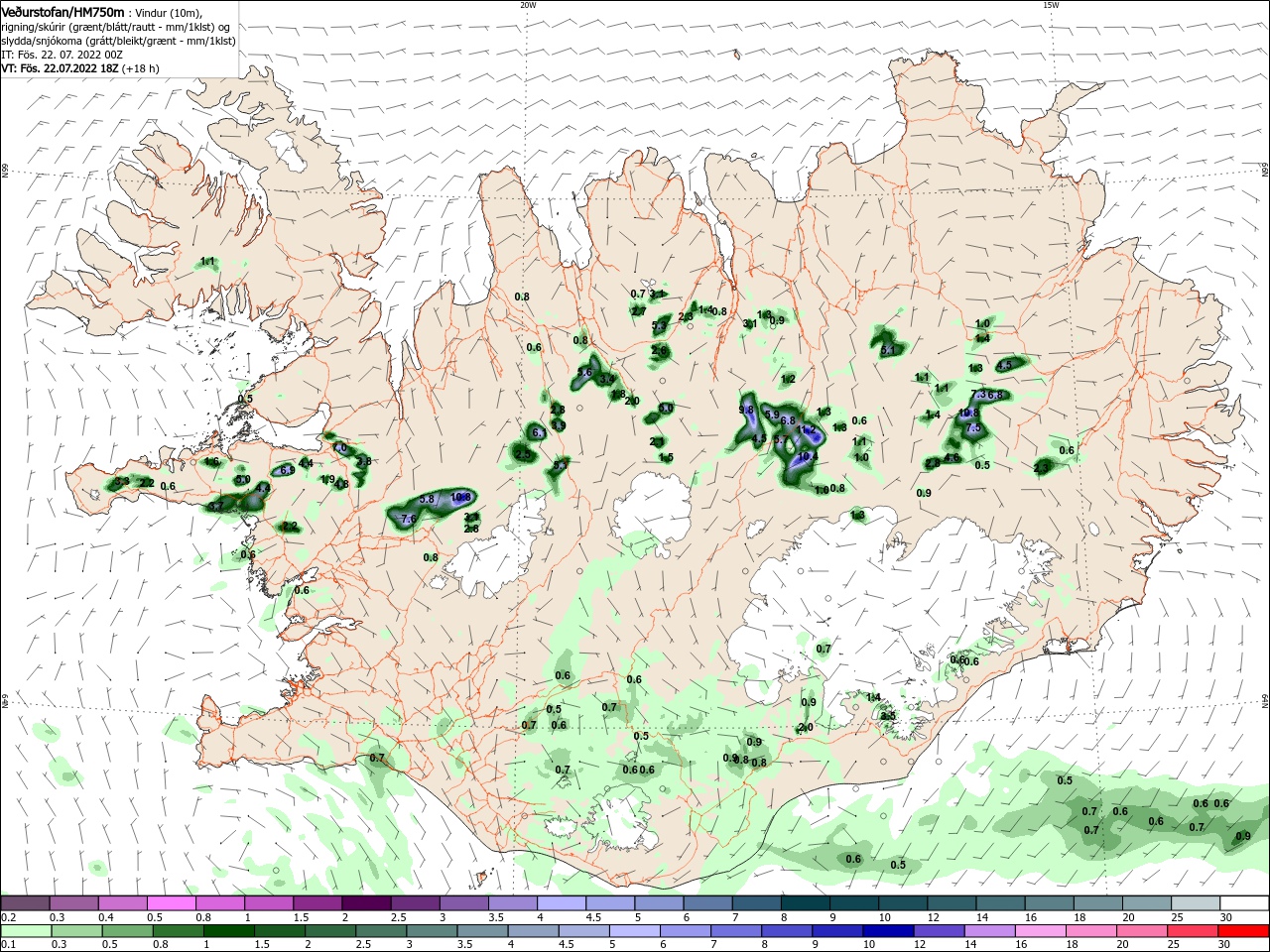Click the 1.6 precipitation value on the map
Viewport: 1270px width, 952px height.
click(211, 461)
